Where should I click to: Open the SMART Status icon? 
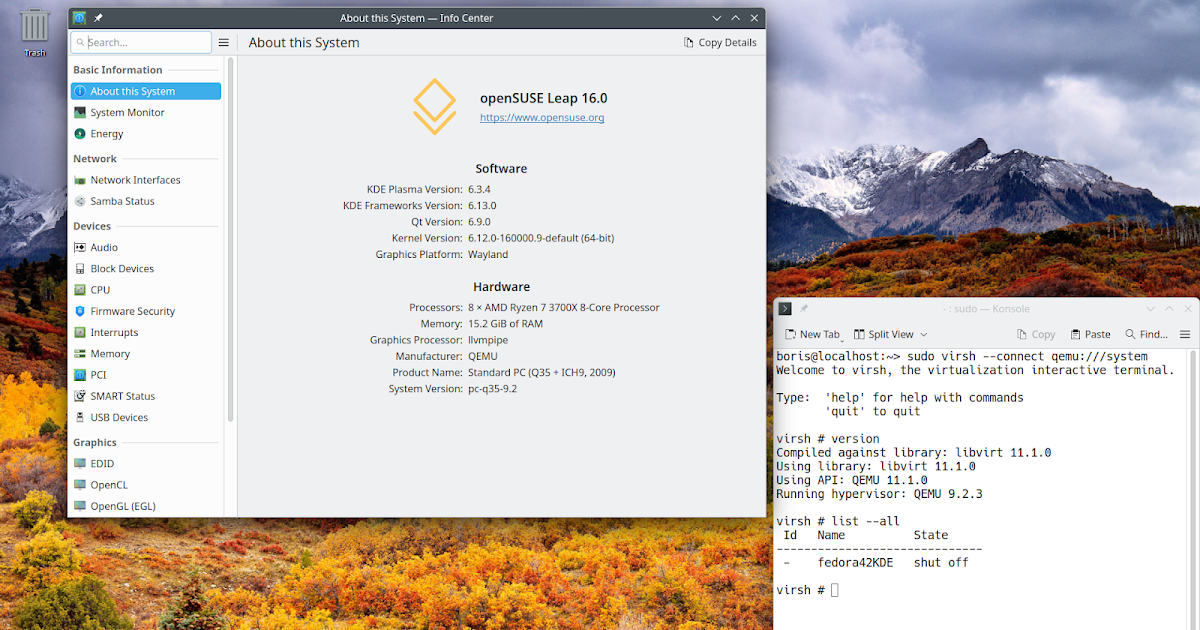tap(81, 396)
